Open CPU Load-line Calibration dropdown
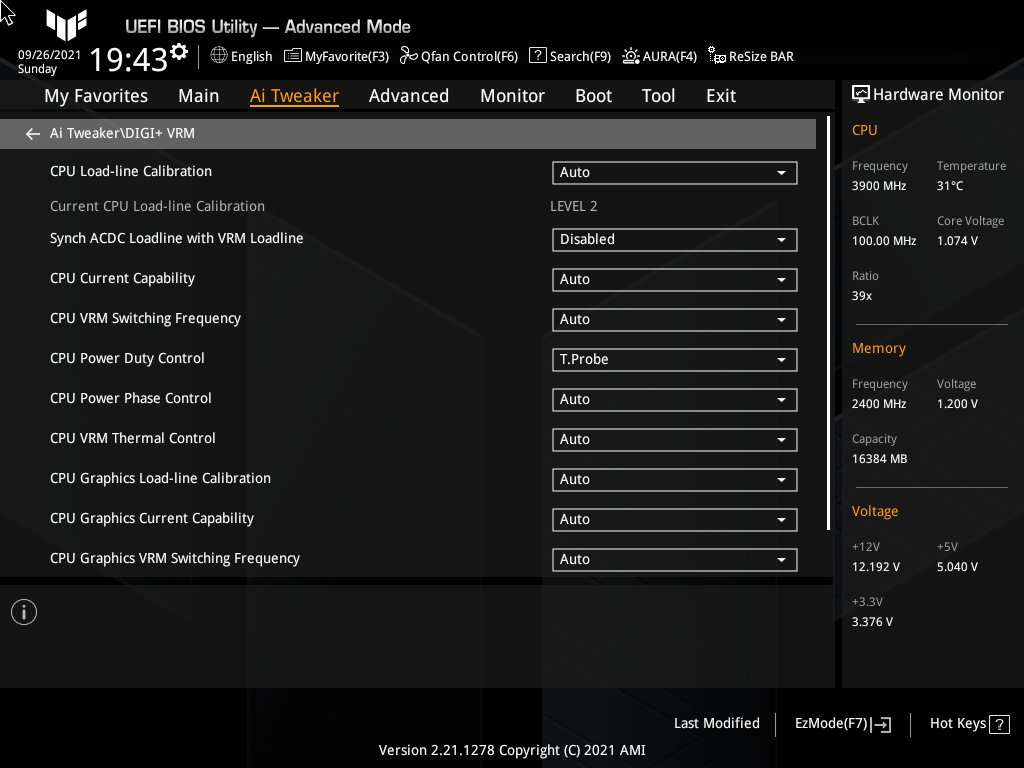This screenshot has height=768, width=1024. pyautogui.click(x=674, y=172)
